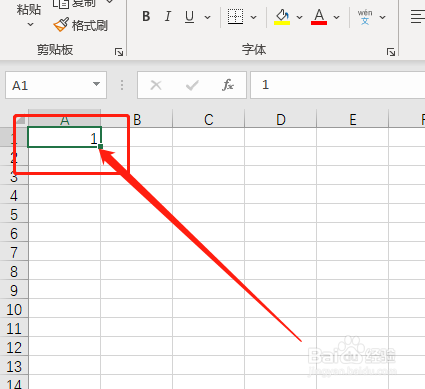Image resolution: width=425 pixels, height=389 pixels.
Task: Open borders dropdown arrow
Action: pyautogui.click(x=253, y=17)
